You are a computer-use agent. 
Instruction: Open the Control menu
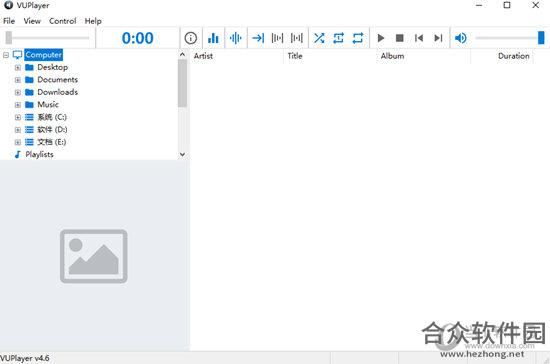[63, 21]
